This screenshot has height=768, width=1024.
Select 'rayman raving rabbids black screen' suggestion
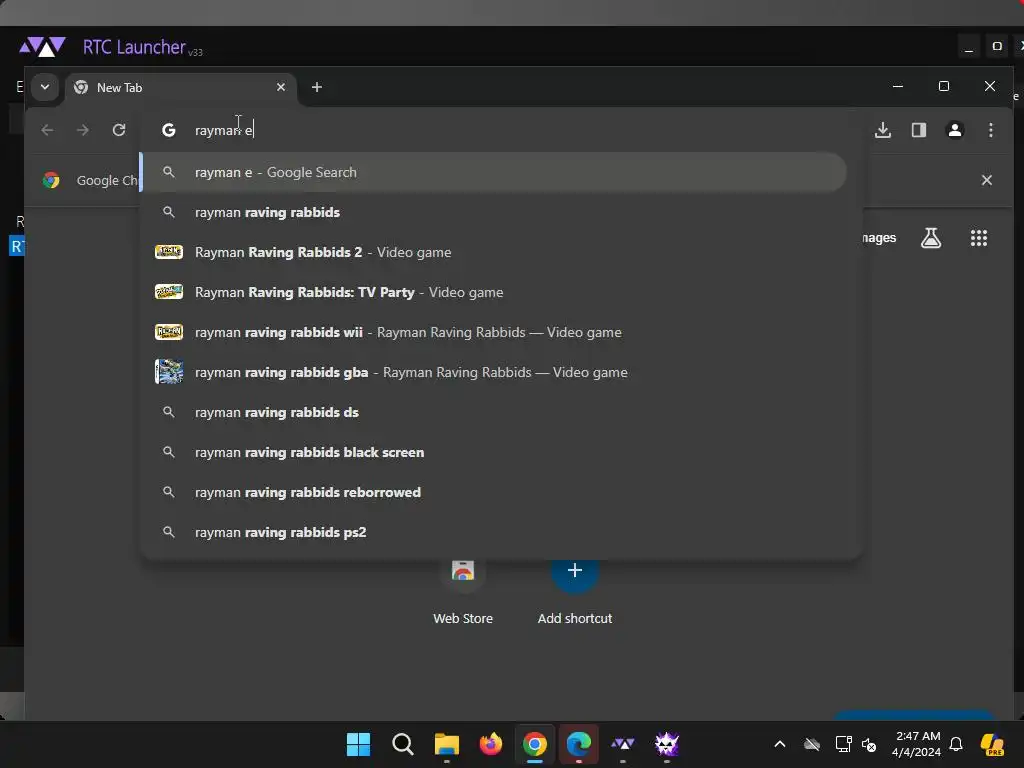tap(494, 452)
